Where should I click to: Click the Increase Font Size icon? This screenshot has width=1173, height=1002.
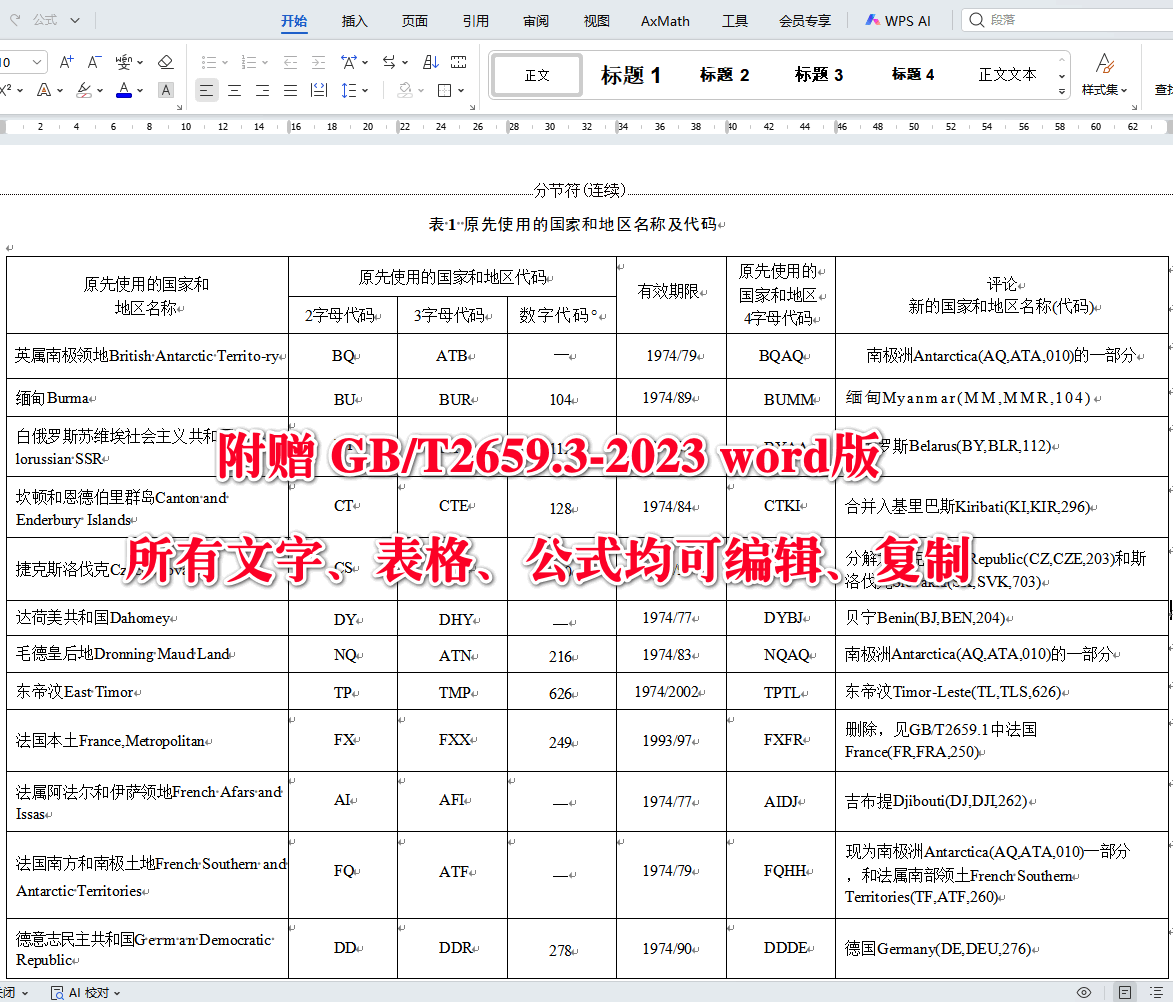pos(66,62)
